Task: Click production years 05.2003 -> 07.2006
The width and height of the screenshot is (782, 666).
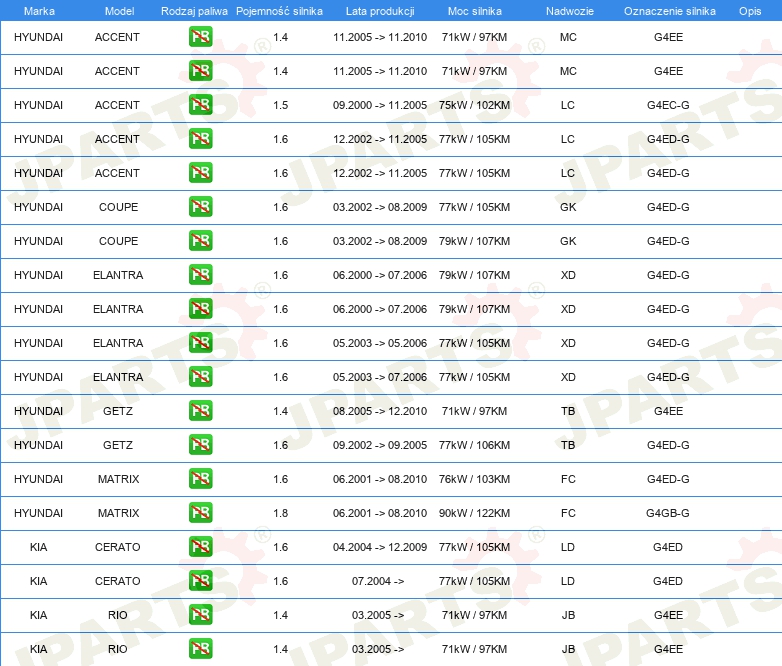Action: point(380,377)
